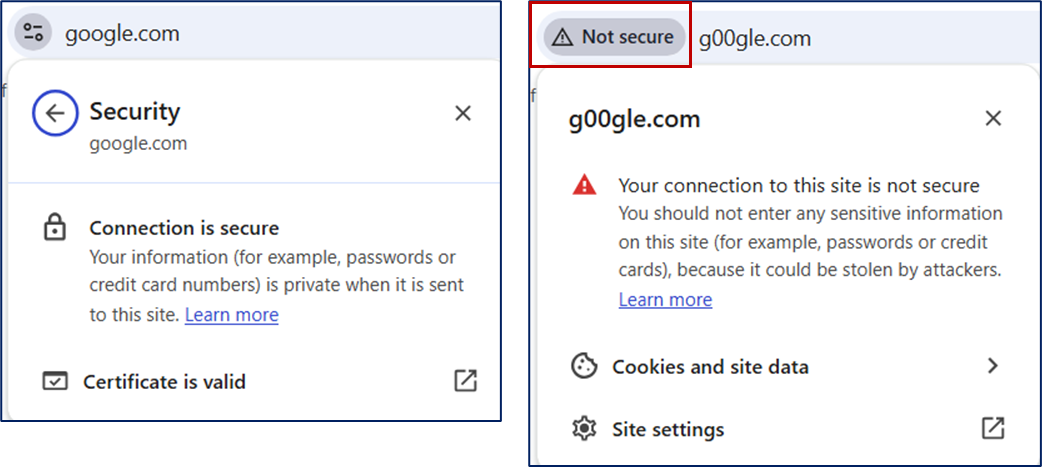Open Learn more link in secure connection panel
The height and width of the screenshot is (467, 1042).
(x=232, y=315)
